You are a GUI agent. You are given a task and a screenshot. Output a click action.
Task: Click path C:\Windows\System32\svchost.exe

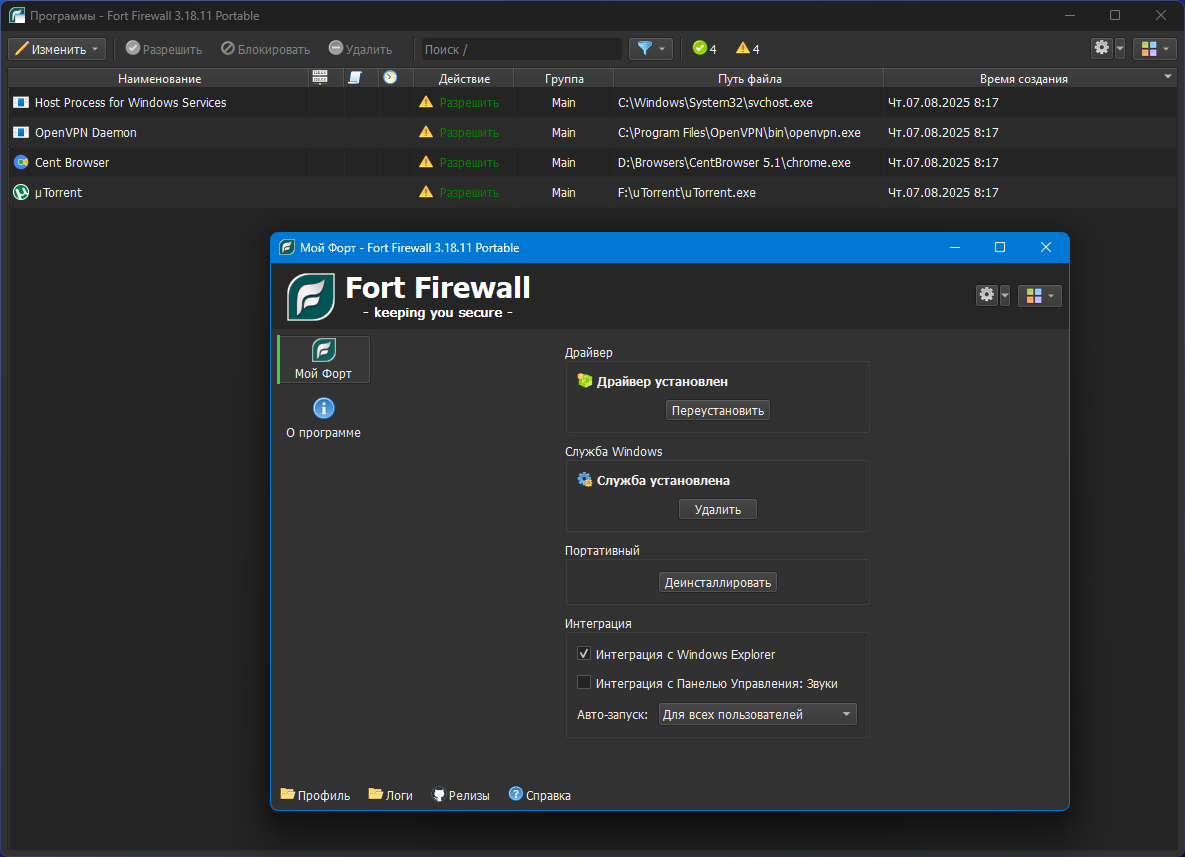(716, 103)
